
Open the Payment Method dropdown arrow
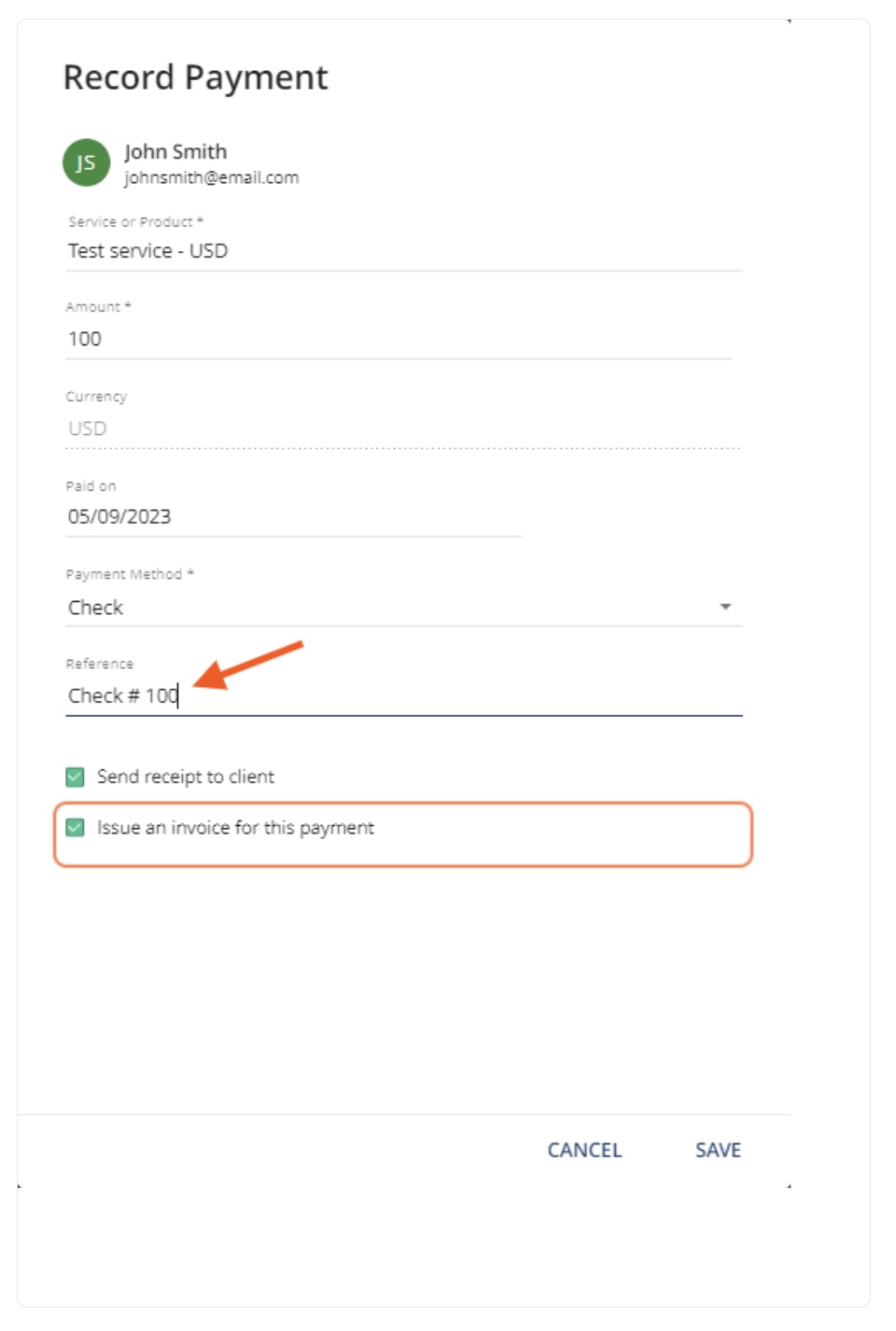(x=725, y=607)
